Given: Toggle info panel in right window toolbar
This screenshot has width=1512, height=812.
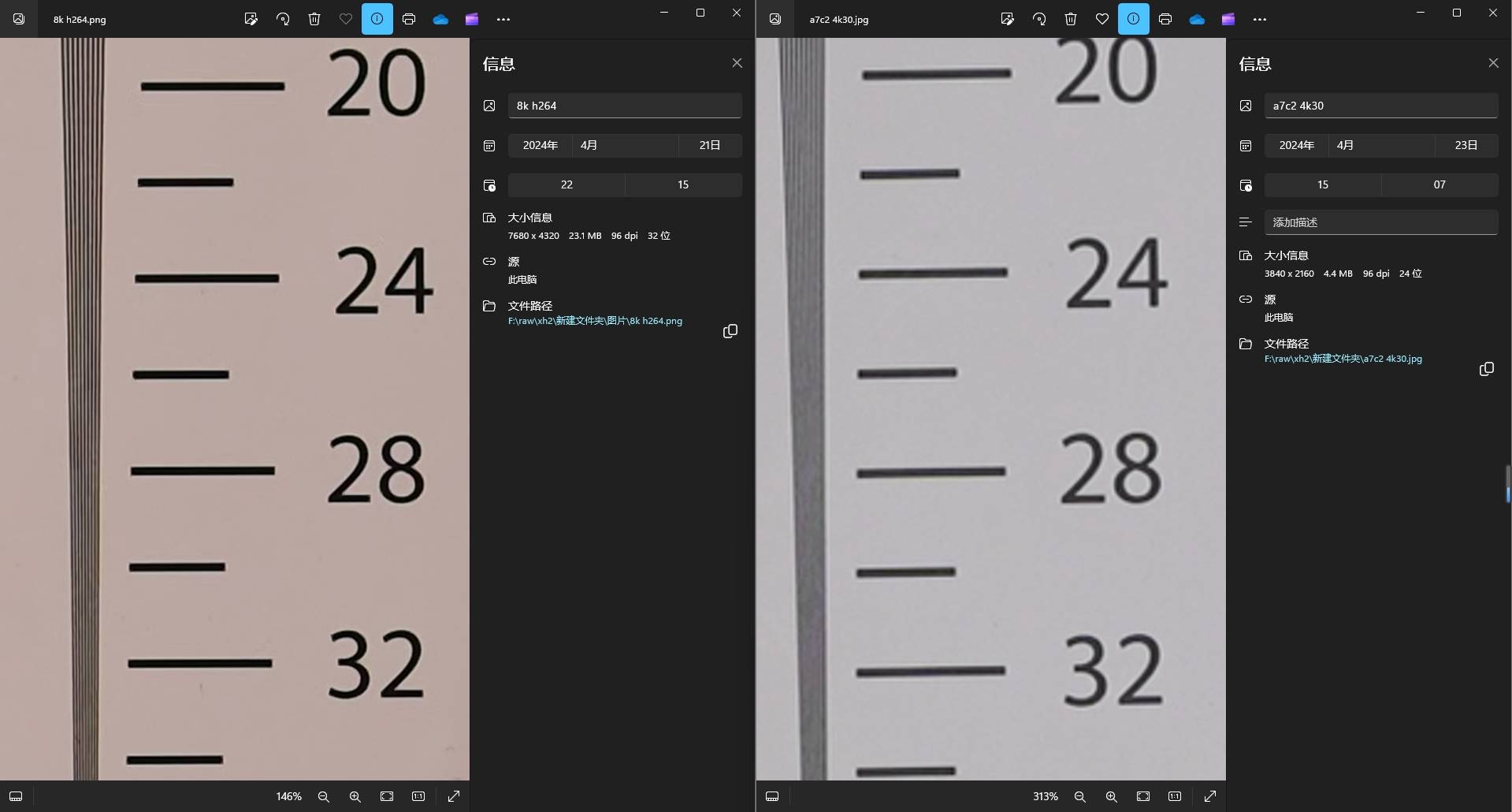Looking at the screenshot, I should [x=1134, y=19].
